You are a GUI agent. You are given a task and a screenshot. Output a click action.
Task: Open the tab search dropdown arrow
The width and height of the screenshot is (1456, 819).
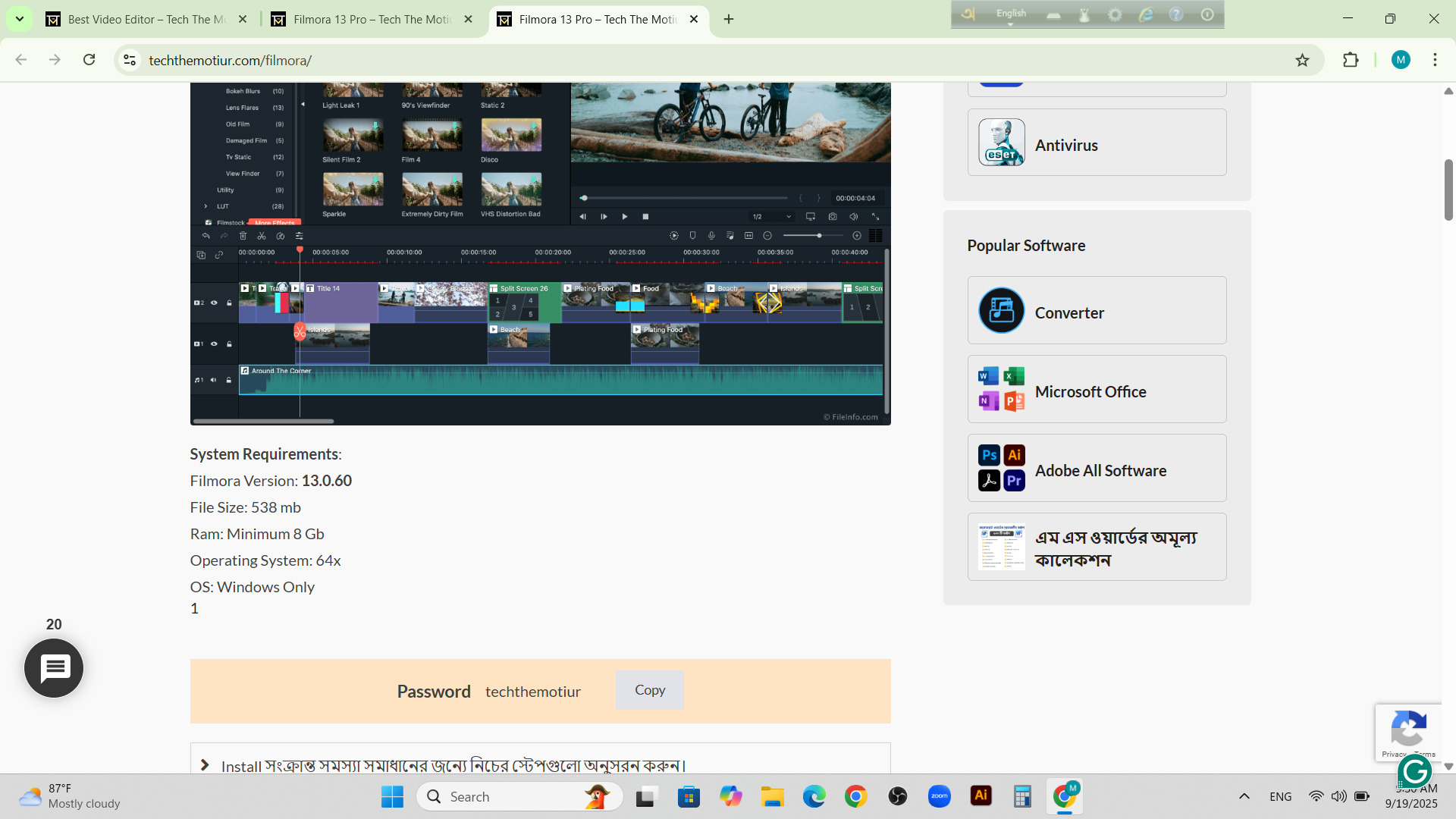tap(20, 19)
